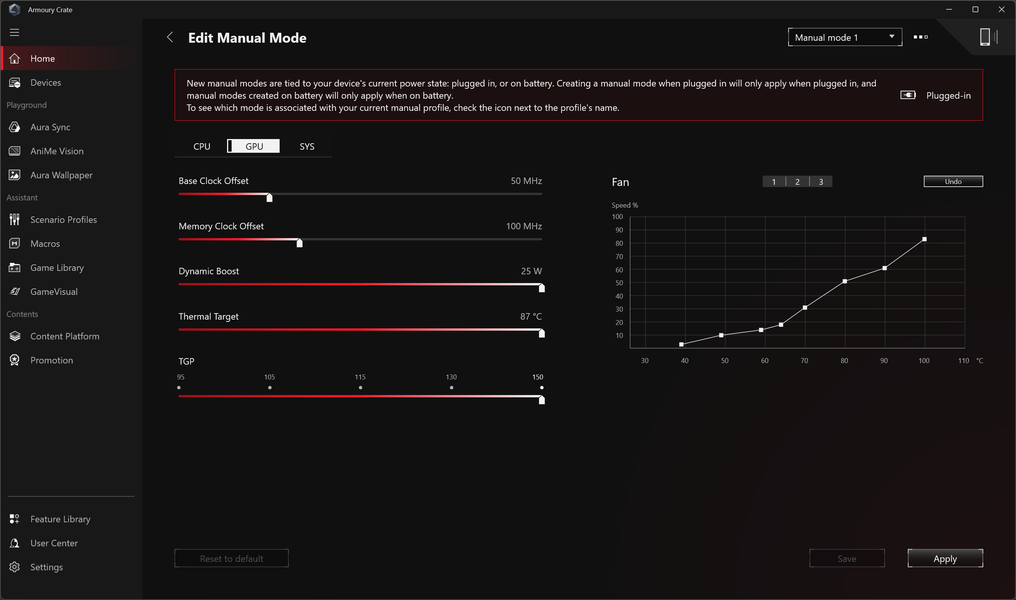Switch to the CPU tab
Image resolution: width=1016 pixels, height=600 pixels.
(202, 146)
